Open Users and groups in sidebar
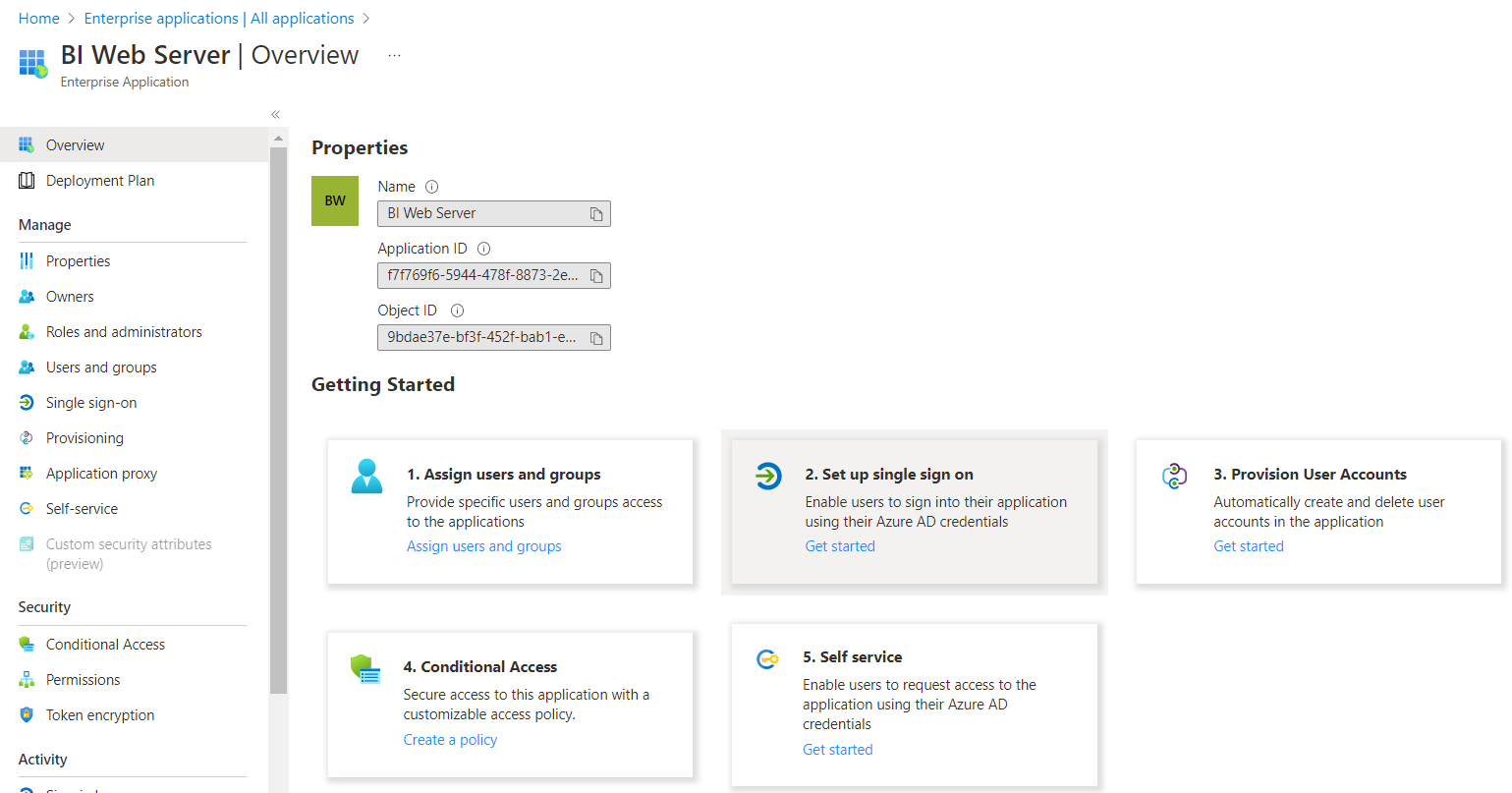The height and width of the screenshot is (793, 1512). [x=101, y=368]
